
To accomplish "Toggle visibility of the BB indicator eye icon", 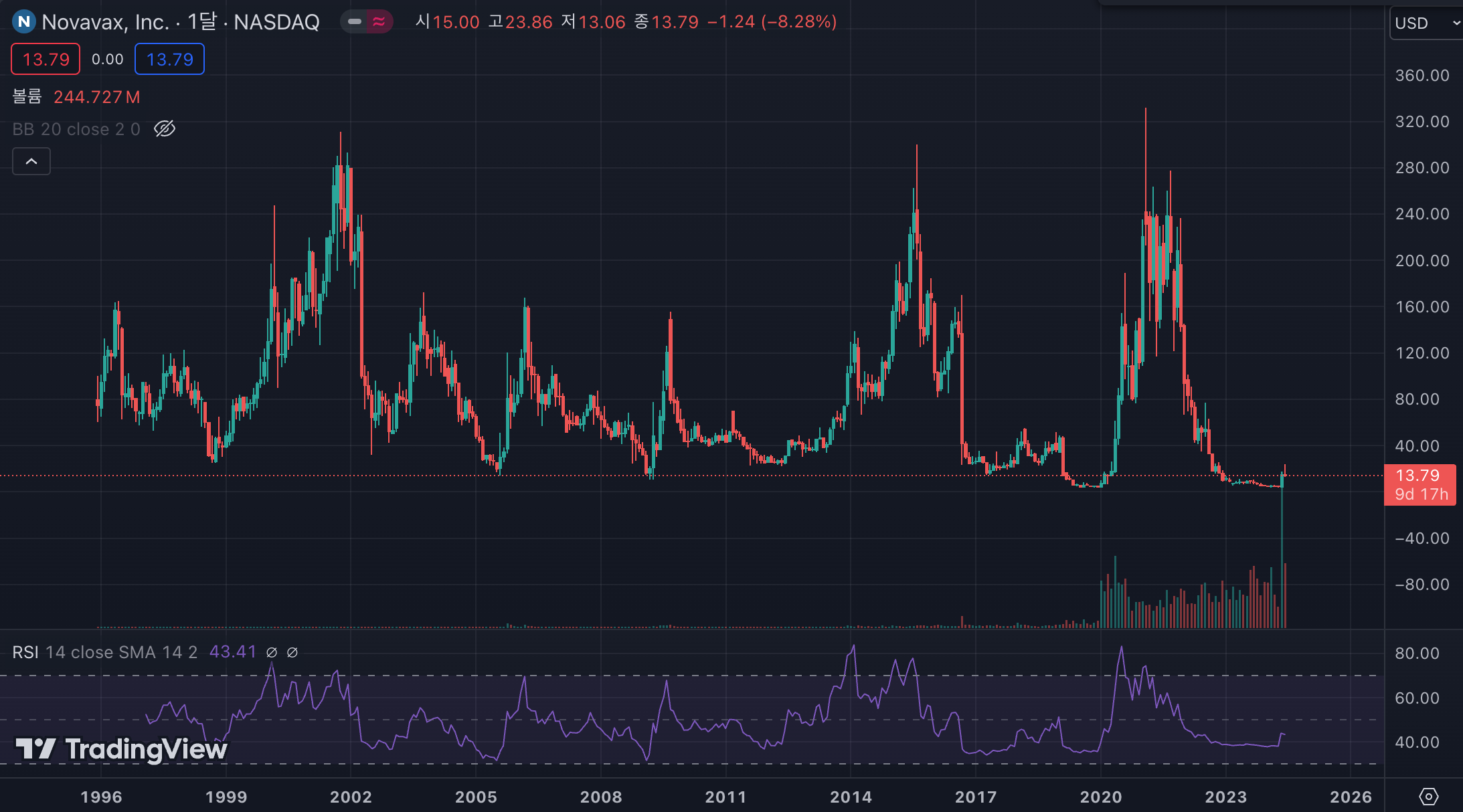I will (165, 128).
